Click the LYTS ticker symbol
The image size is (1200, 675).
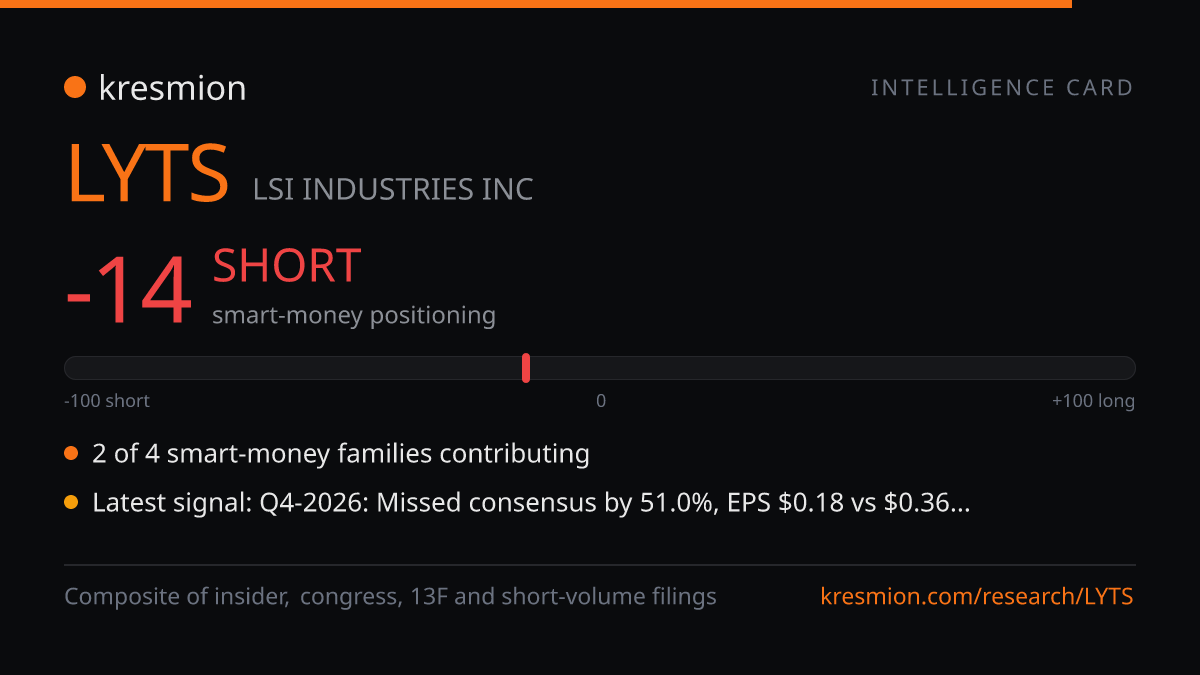coord(148,173)
